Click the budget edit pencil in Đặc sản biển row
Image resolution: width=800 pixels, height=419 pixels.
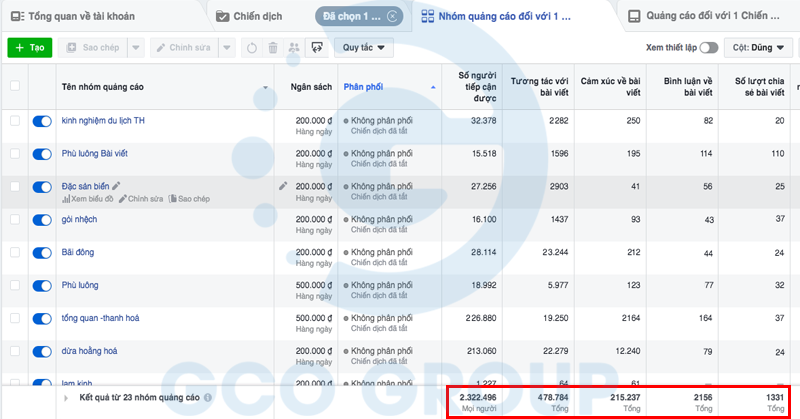pyautogui.click(x=283, y=185)
